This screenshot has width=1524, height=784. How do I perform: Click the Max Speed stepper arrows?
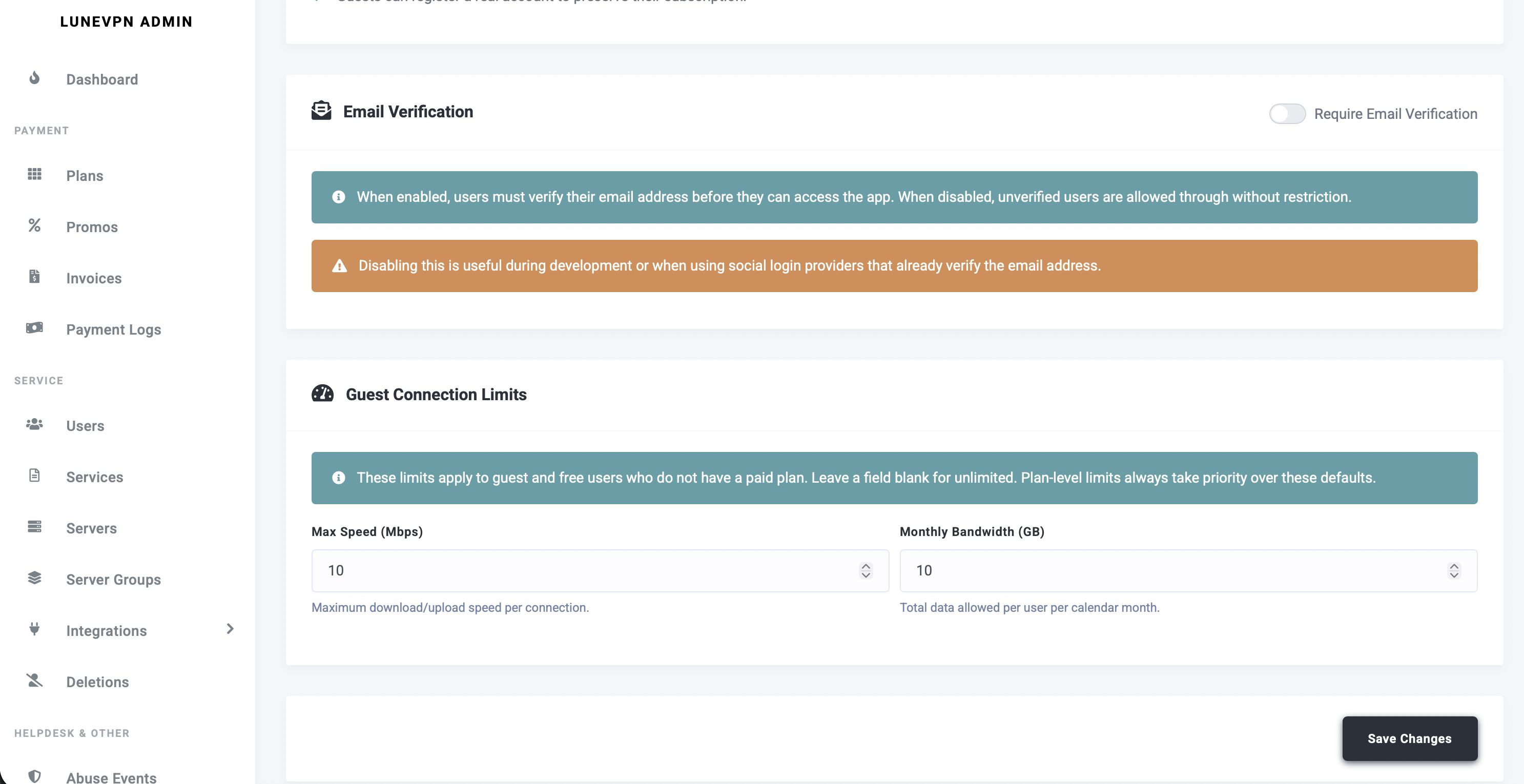866,570
